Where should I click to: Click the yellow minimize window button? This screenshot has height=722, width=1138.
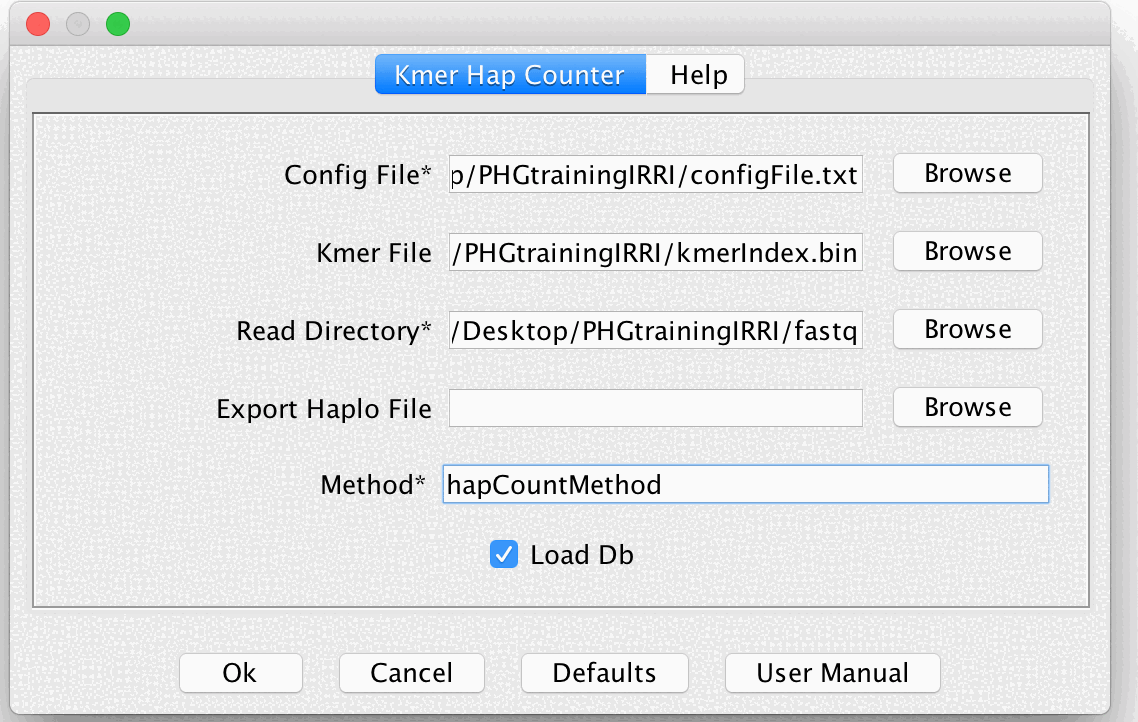click(x=77, y=23)
